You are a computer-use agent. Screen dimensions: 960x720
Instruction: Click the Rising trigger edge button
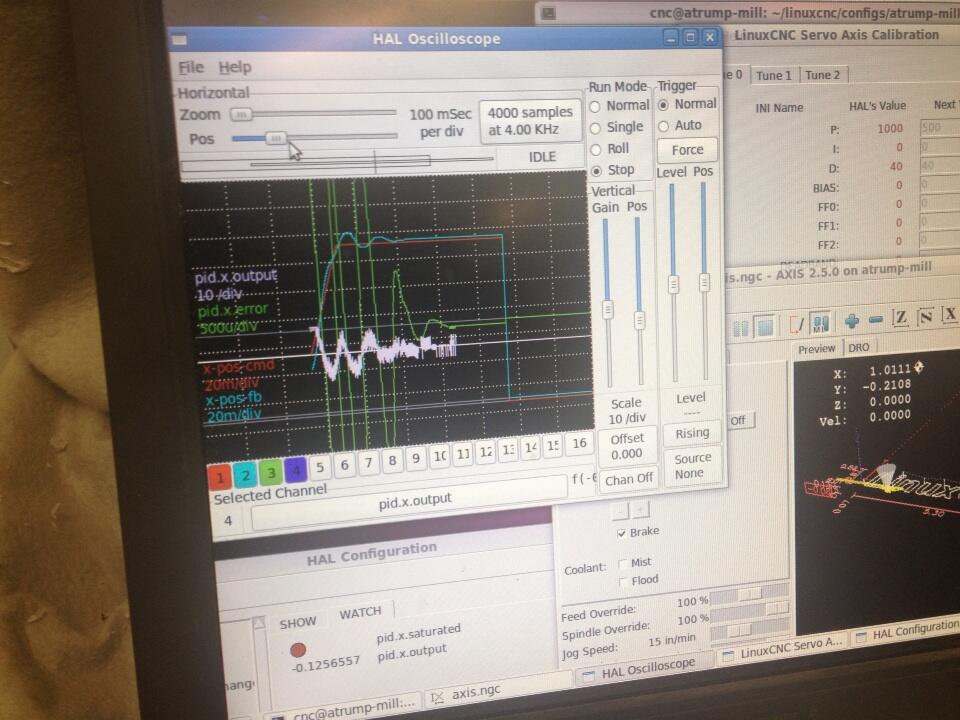692,433
